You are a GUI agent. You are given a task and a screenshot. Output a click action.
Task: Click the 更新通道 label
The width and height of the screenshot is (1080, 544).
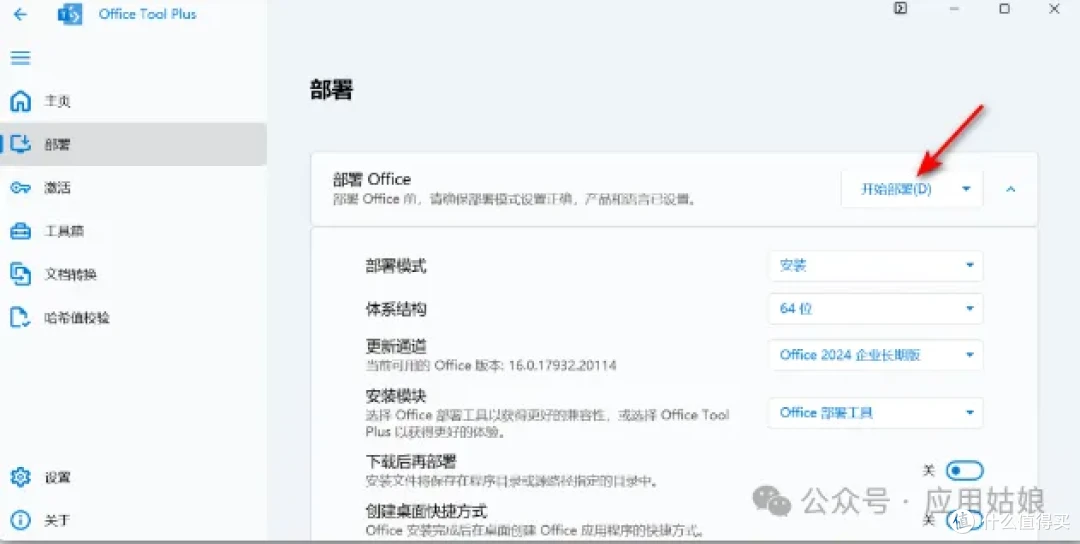(x=396, y=346)
